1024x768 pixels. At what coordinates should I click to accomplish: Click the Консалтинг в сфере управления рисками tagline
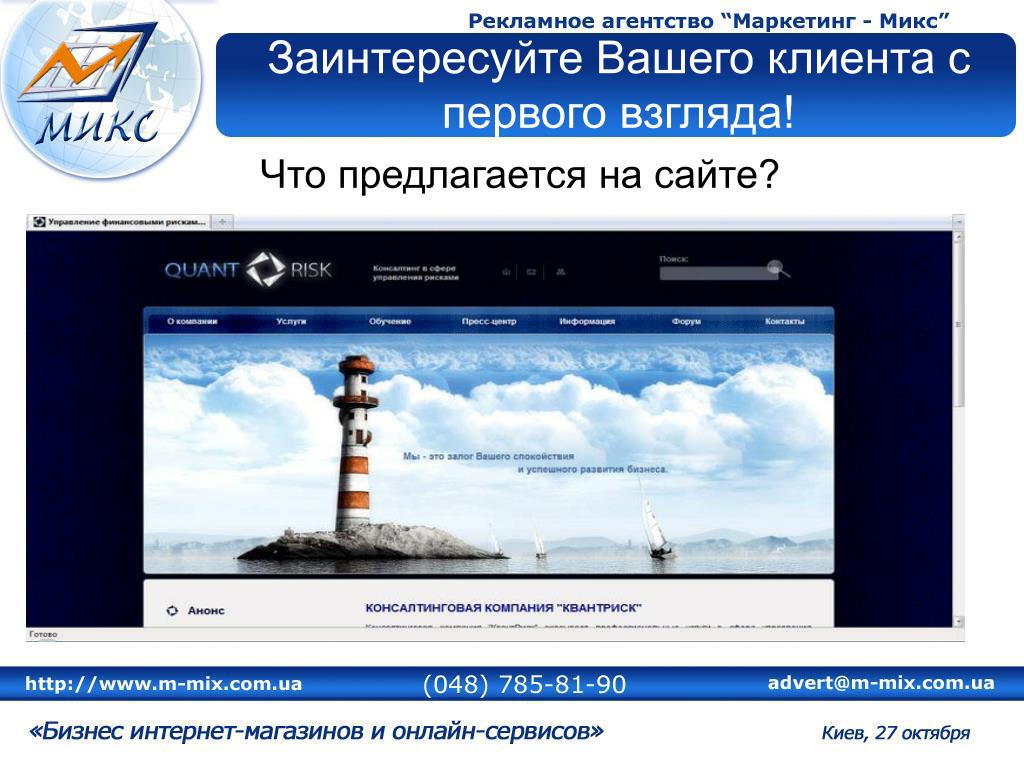pos(415,273)
